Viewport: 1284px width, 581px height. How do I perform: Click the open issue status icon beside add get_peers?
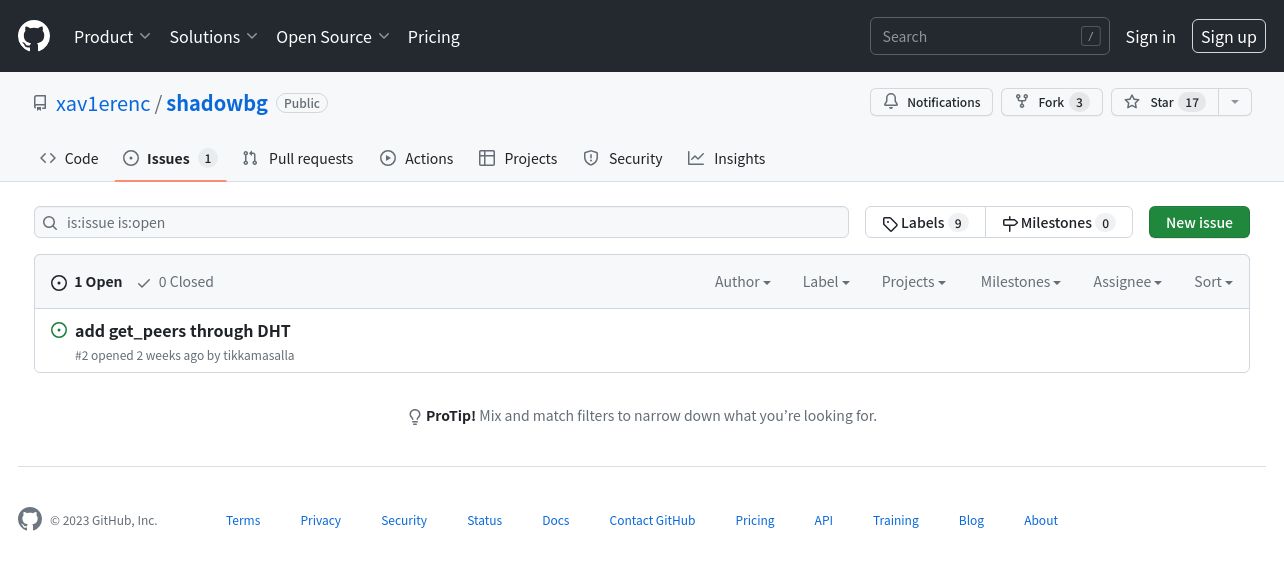(x=59, y=330)
